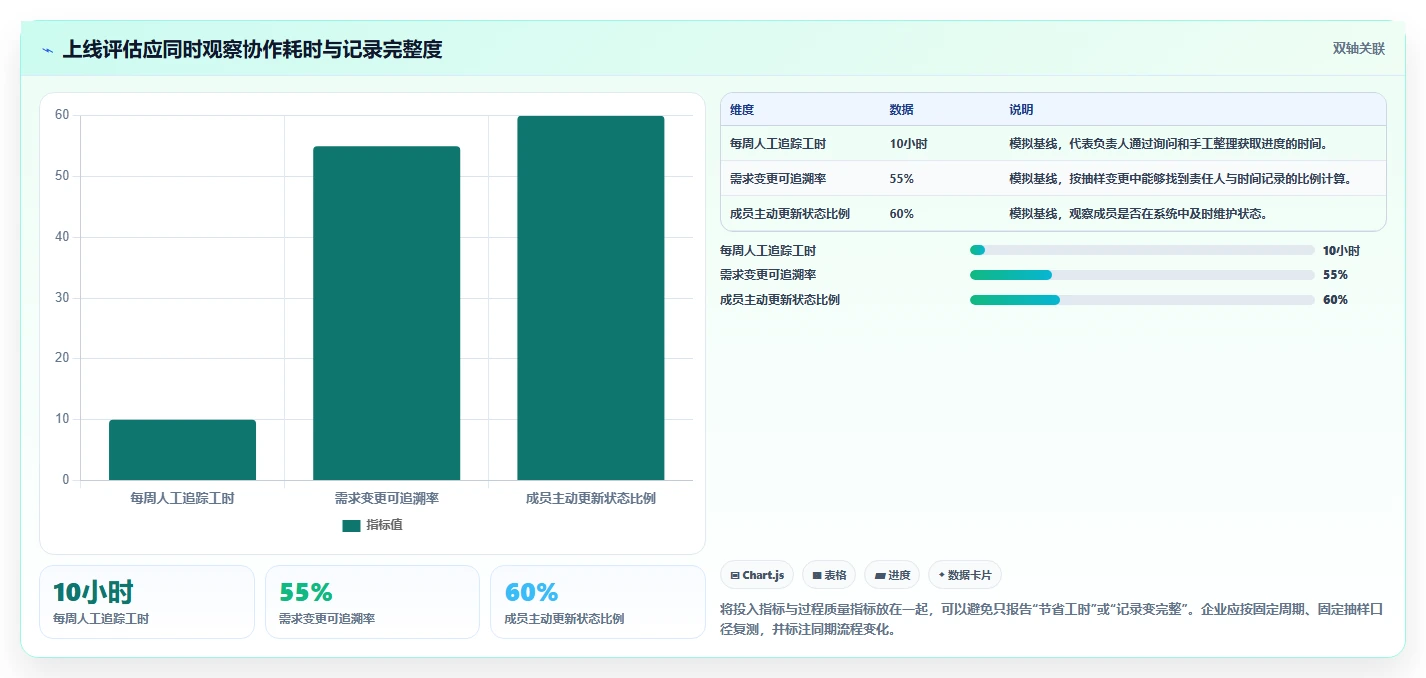
Task: Click the 55% value in the table
Action: pyautogui.click(x=901, y=179)
